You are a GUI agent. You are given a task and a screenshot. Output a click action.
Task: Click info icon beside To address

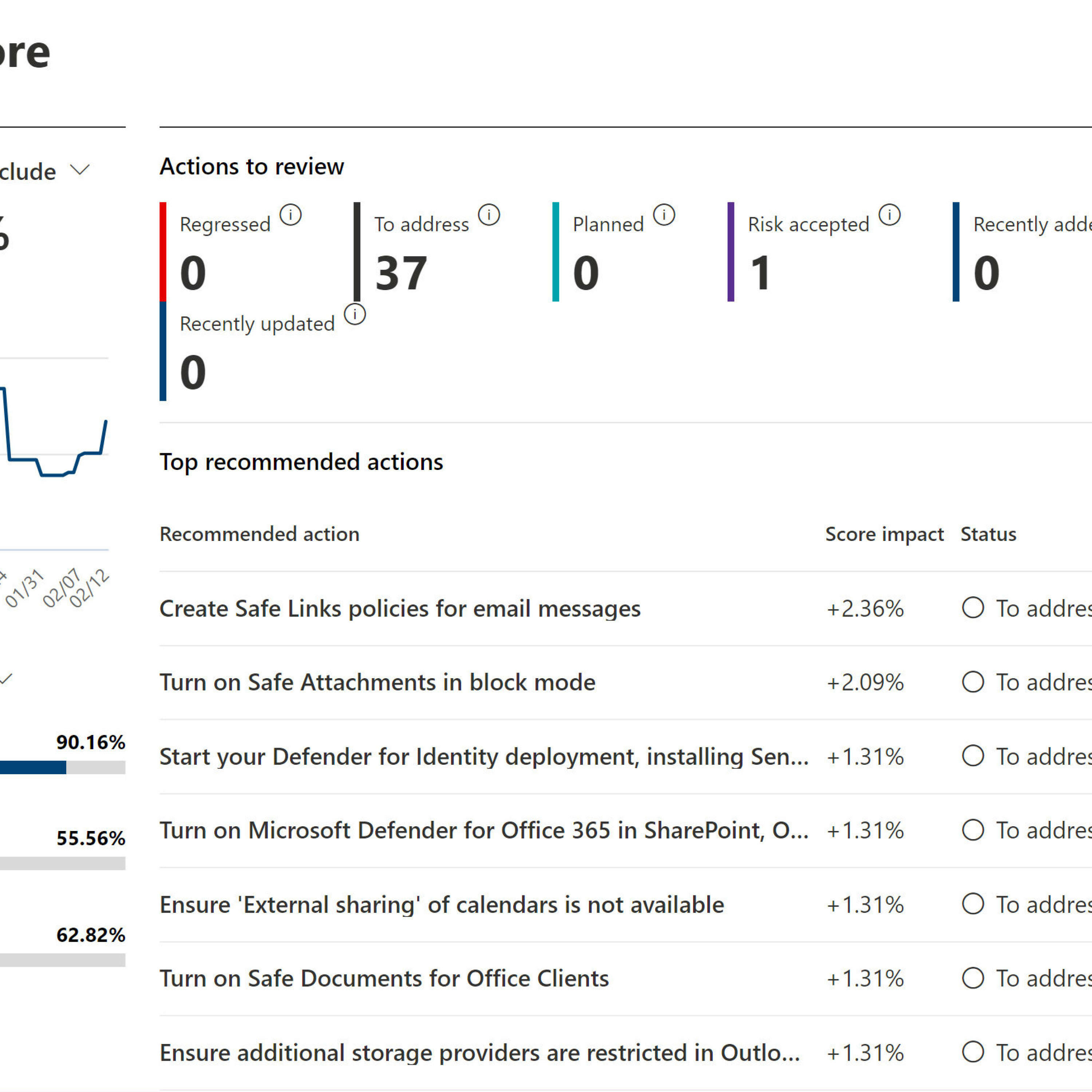(x=489, y=215)
